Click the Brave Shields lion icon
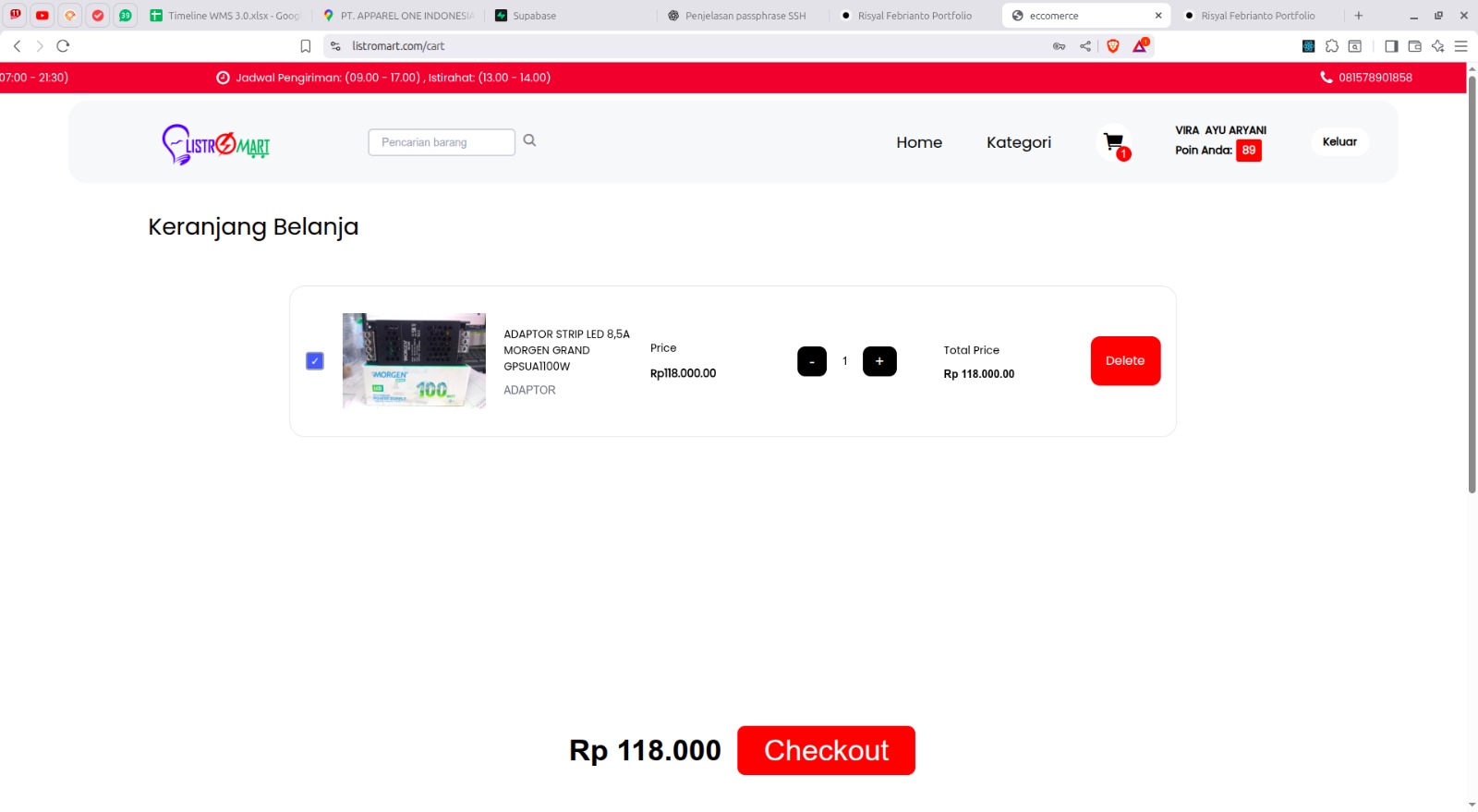 1113,46
